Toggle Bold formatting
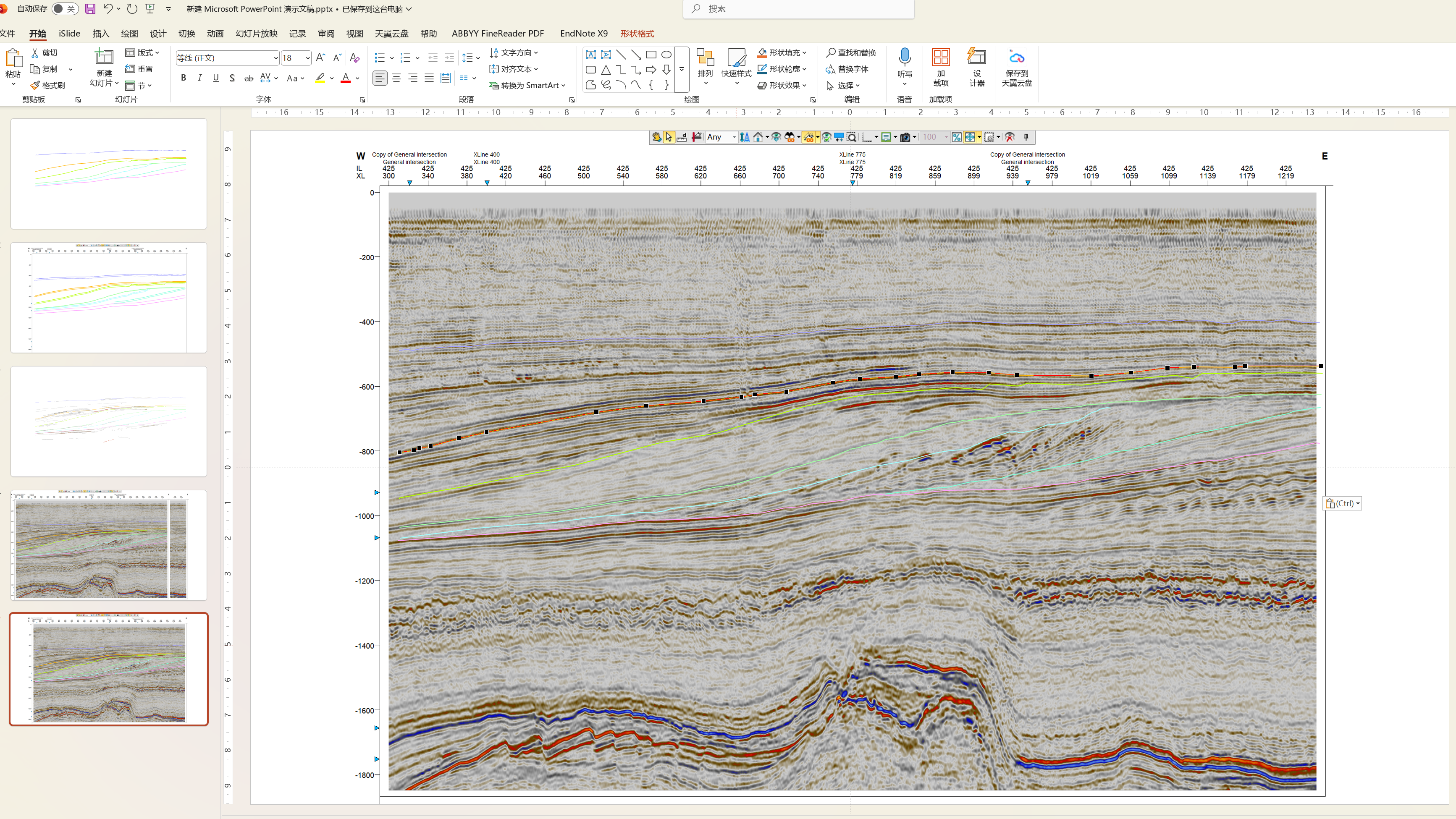Image resolution: width=1456 pixels, height=819 pixels. coord(183,78)
